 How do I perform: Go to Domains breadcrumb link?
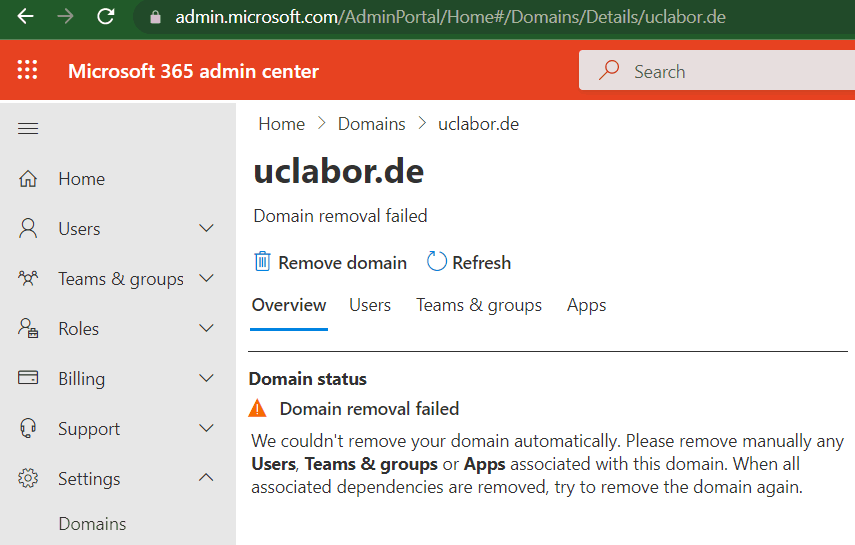tap(371, 124)
